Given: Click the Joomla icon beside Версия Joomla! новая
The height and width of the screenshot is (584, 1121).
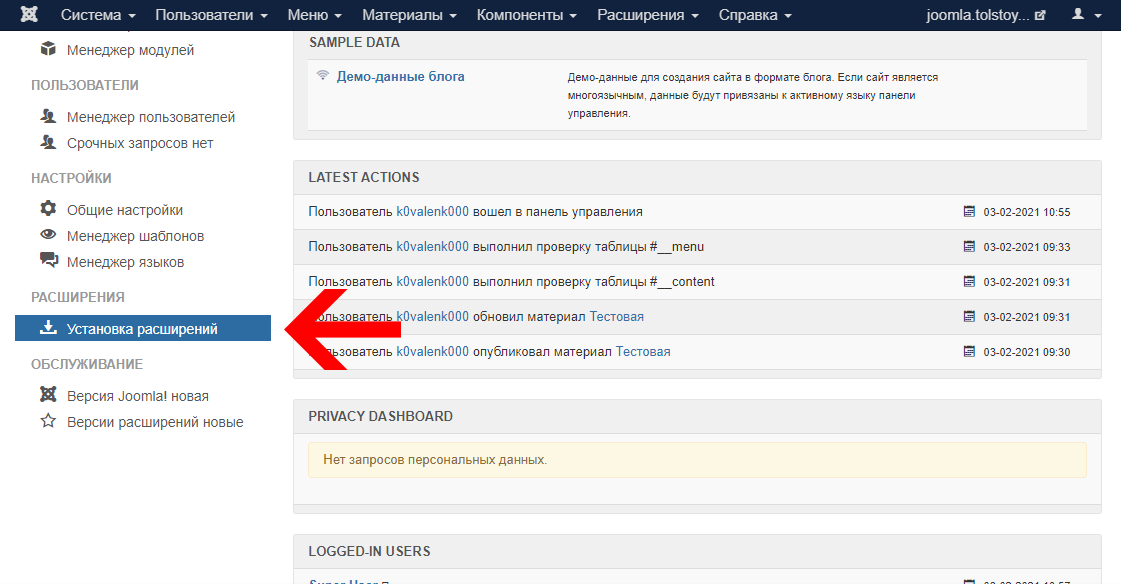Looking at the screenshot, I should point(48,395).
